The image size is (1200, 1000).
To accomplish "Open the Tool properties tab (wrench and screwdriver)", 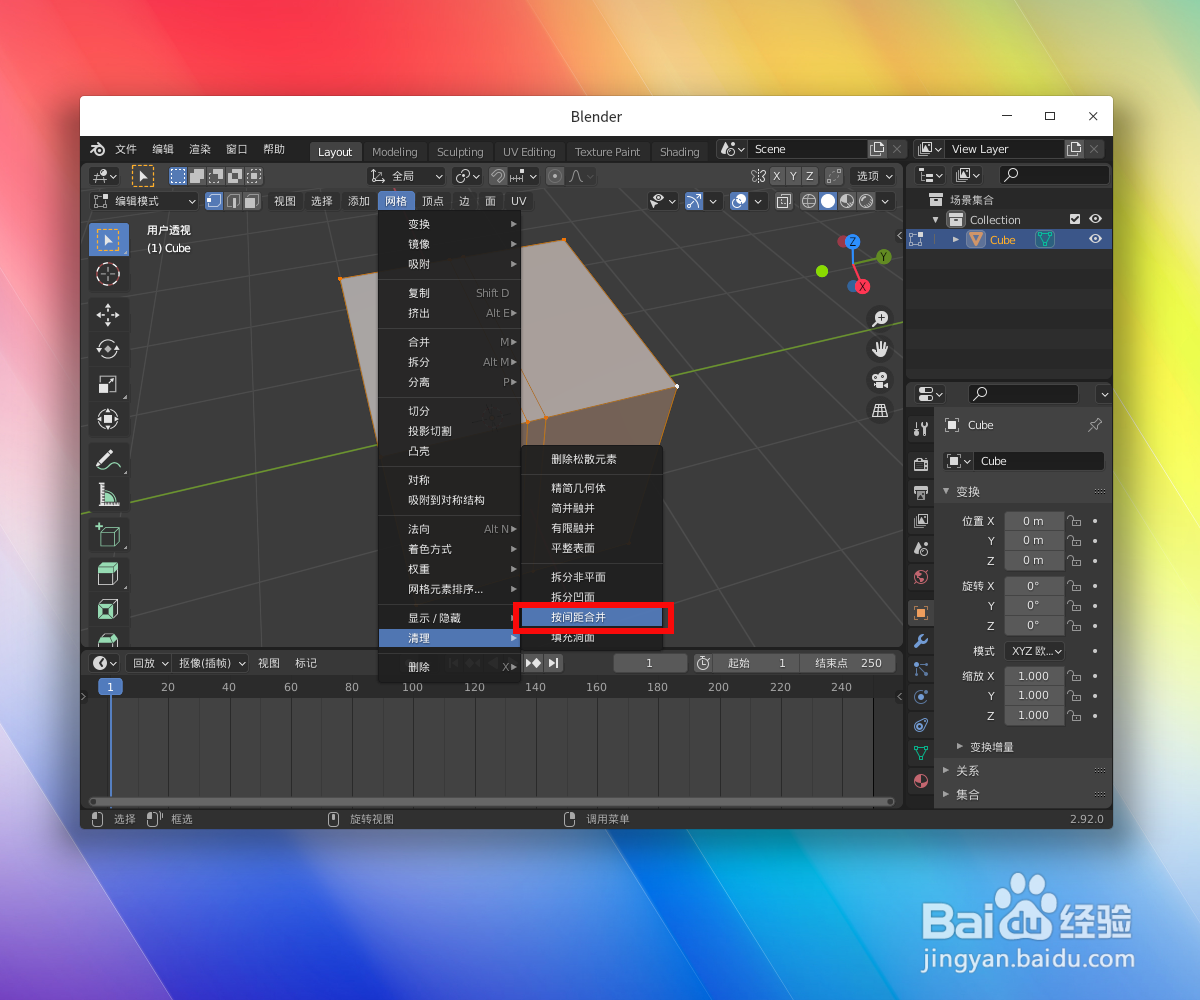I will 921,429.
